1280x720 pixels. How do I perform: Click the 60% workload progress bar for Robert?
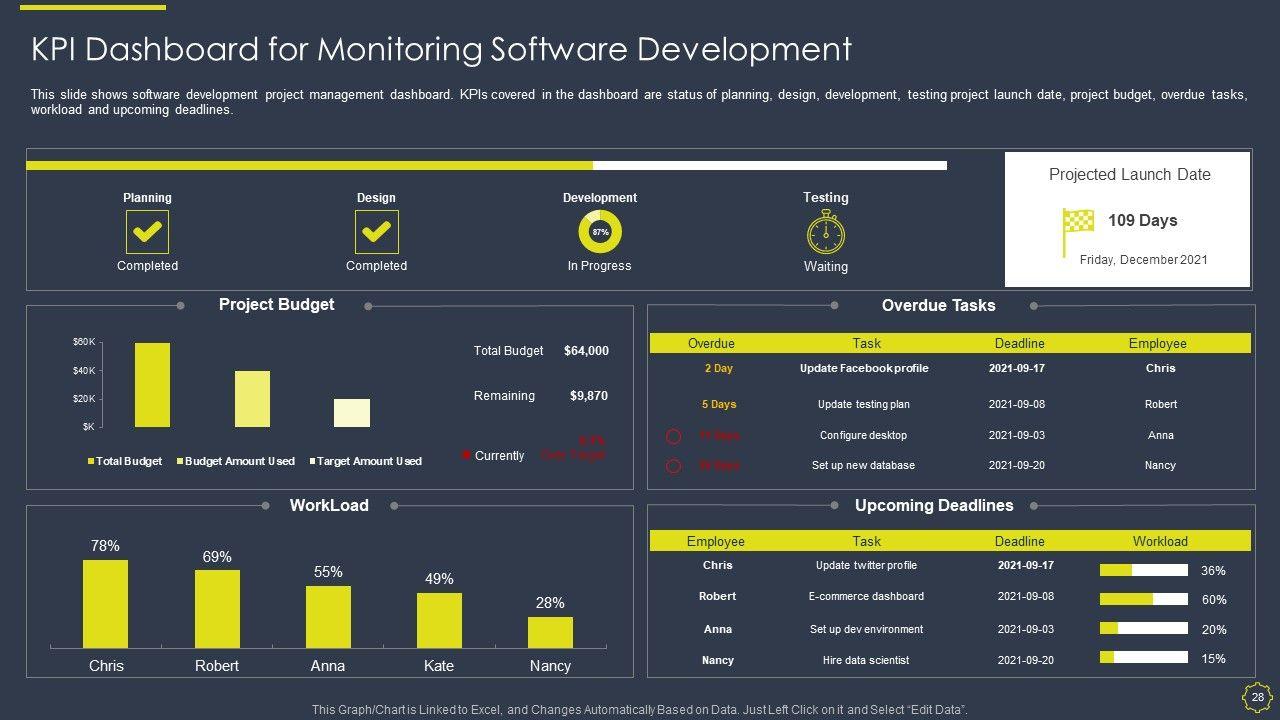coord(1144,599)
